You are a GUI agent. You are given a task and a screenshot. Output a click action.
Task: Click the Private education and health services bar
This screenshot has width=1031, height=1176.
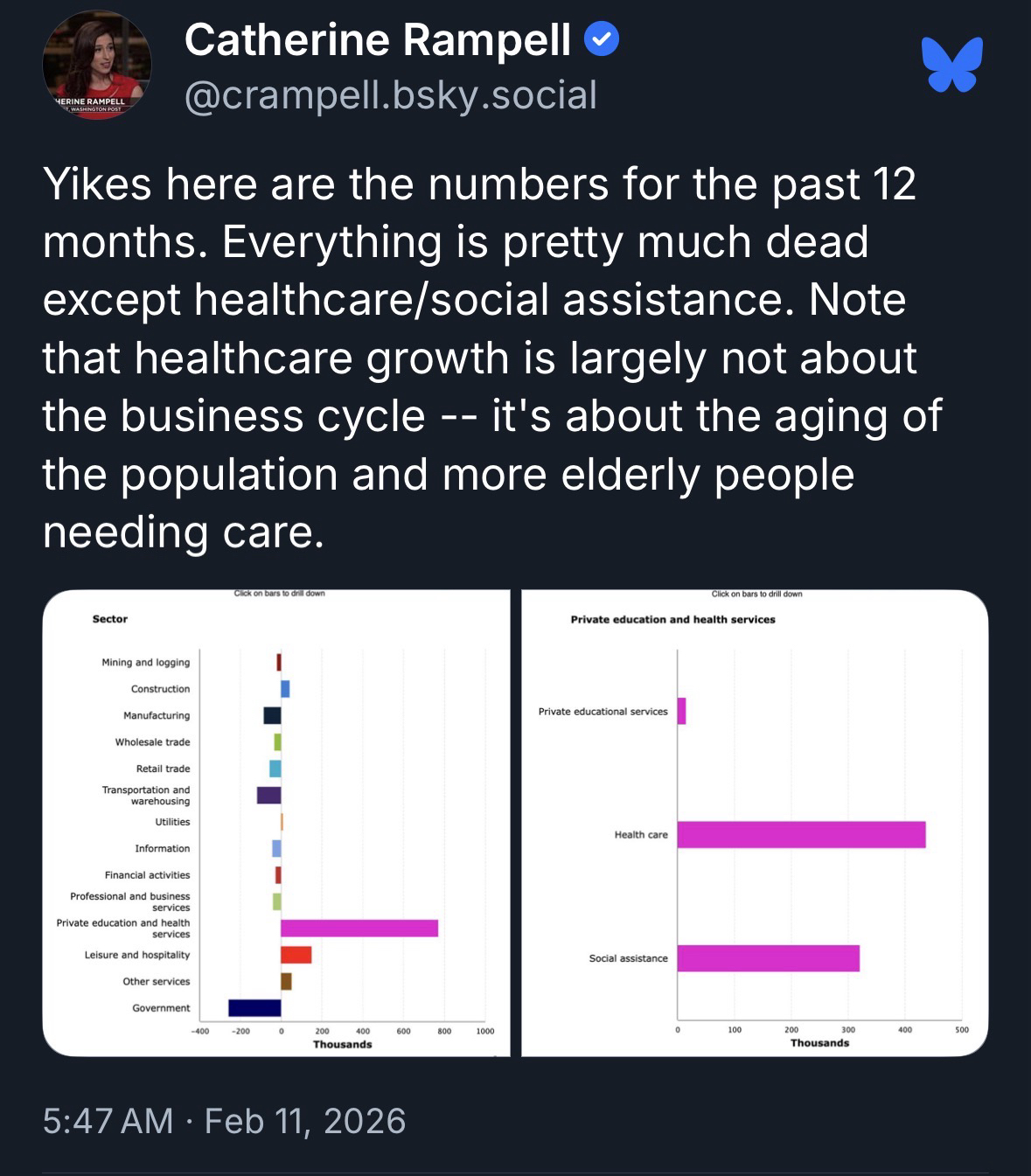tap(359, 929)
